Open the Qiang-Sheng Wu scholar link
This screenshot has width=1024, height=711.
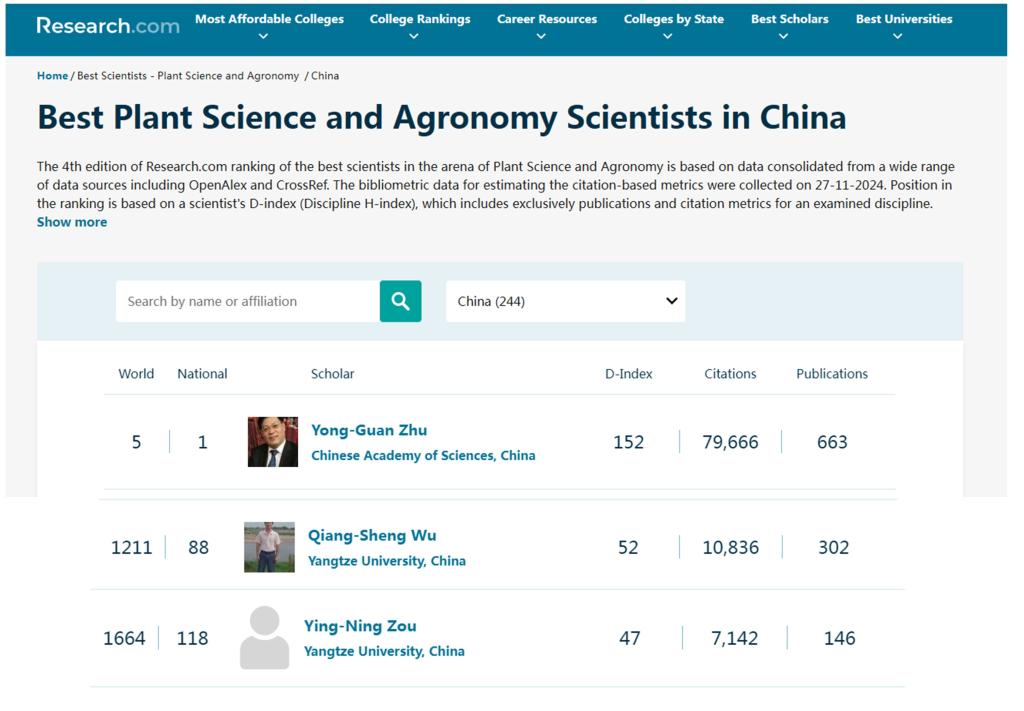coord(372,535)
